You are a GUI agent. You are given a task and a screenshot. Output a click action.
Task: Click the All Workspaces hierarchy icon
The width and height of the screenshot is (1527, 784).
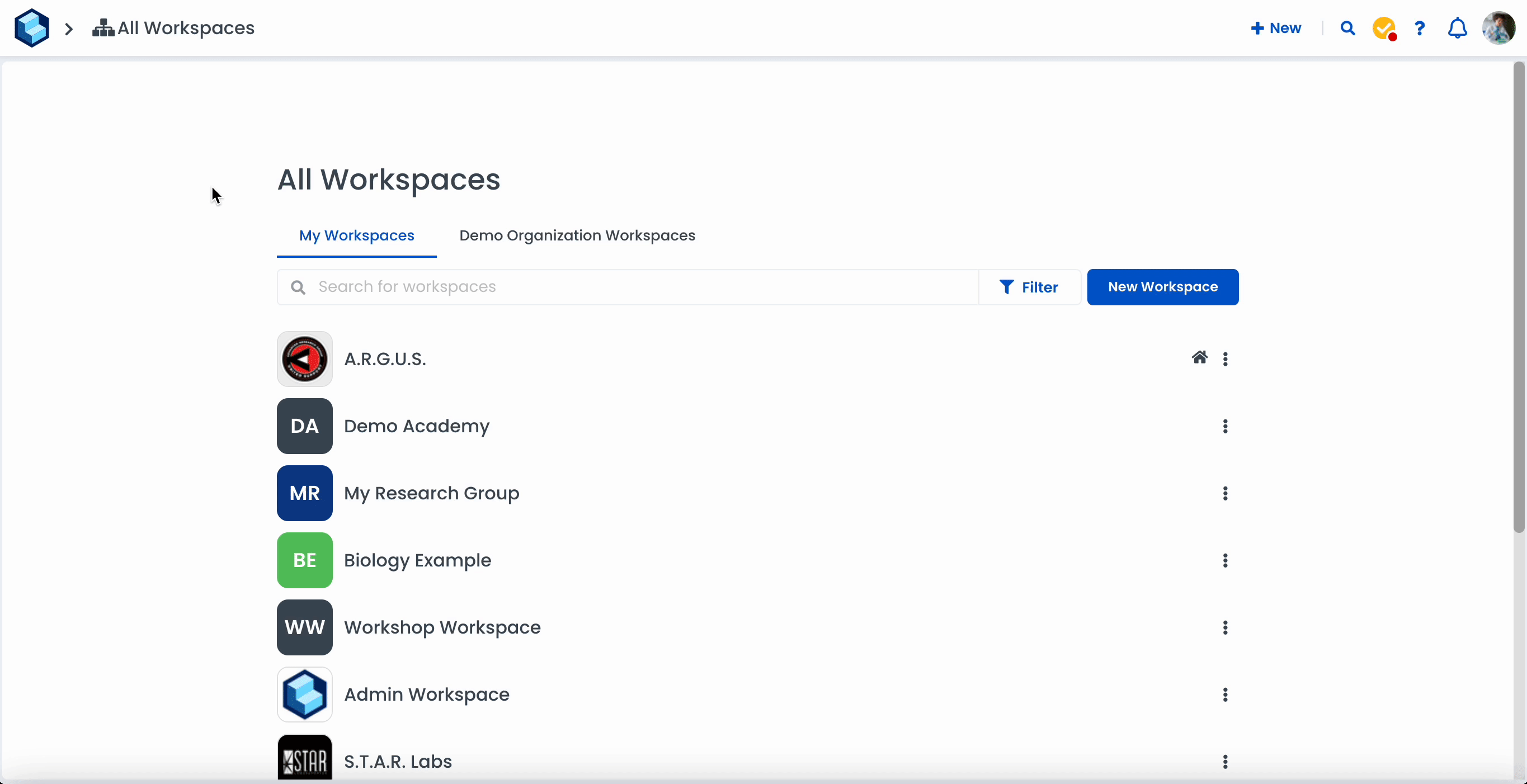point(103,28)
